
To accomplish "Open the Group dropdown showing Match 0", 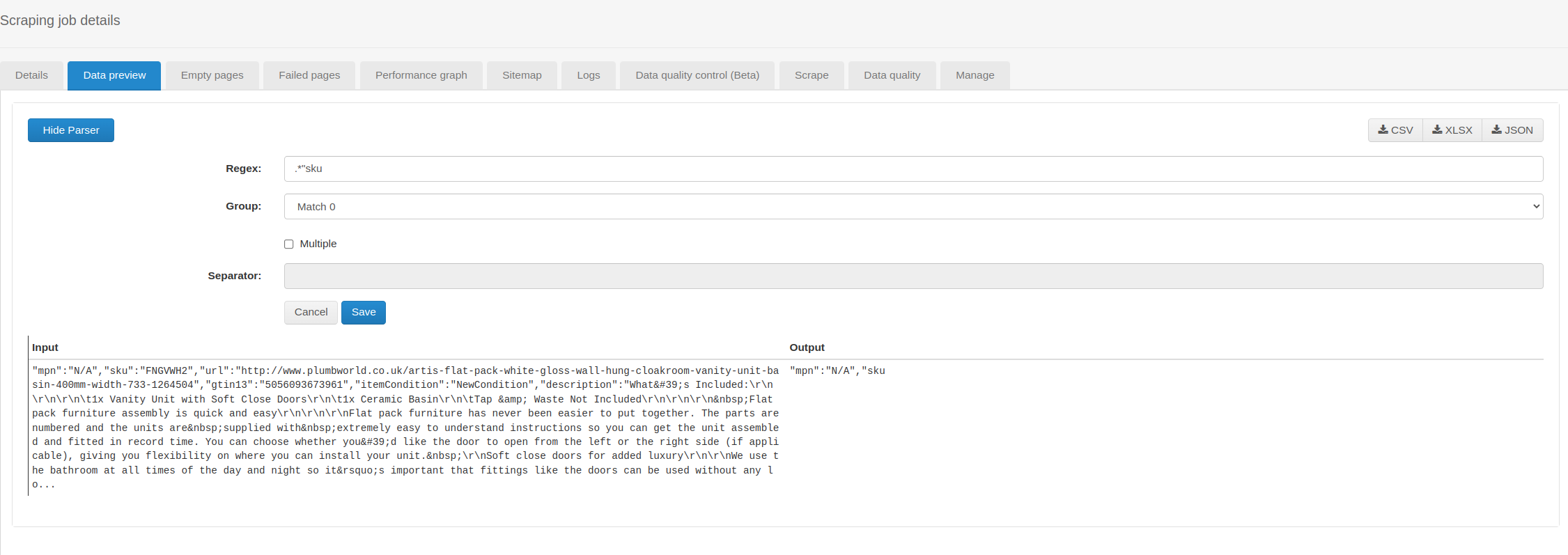I will point(913,207).
